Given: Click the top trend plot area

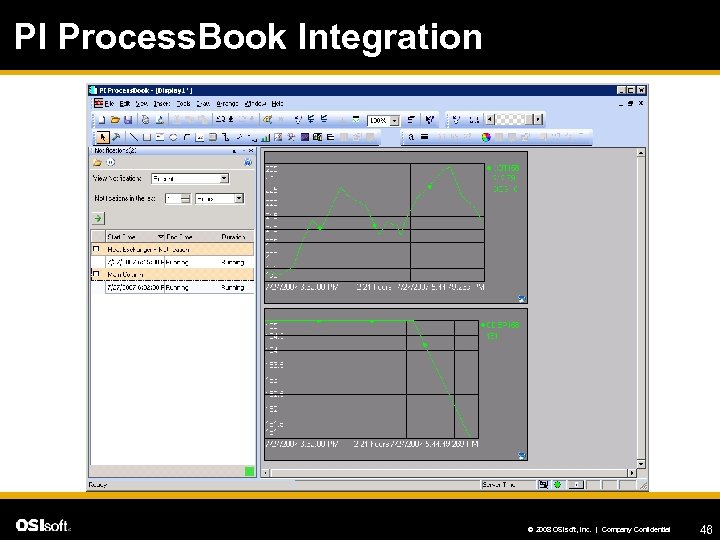Looking at the screenshot, I should (x=375, y=222).
